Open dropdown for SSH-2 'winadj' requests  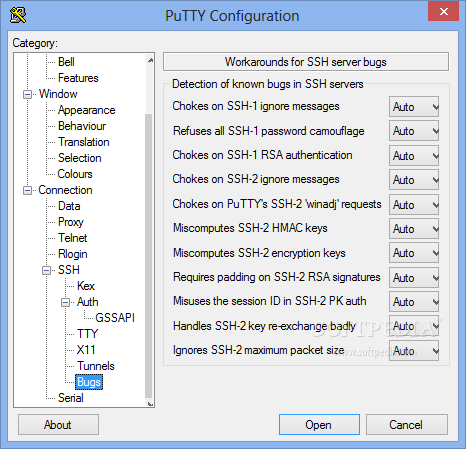click(x=414, y=205)
